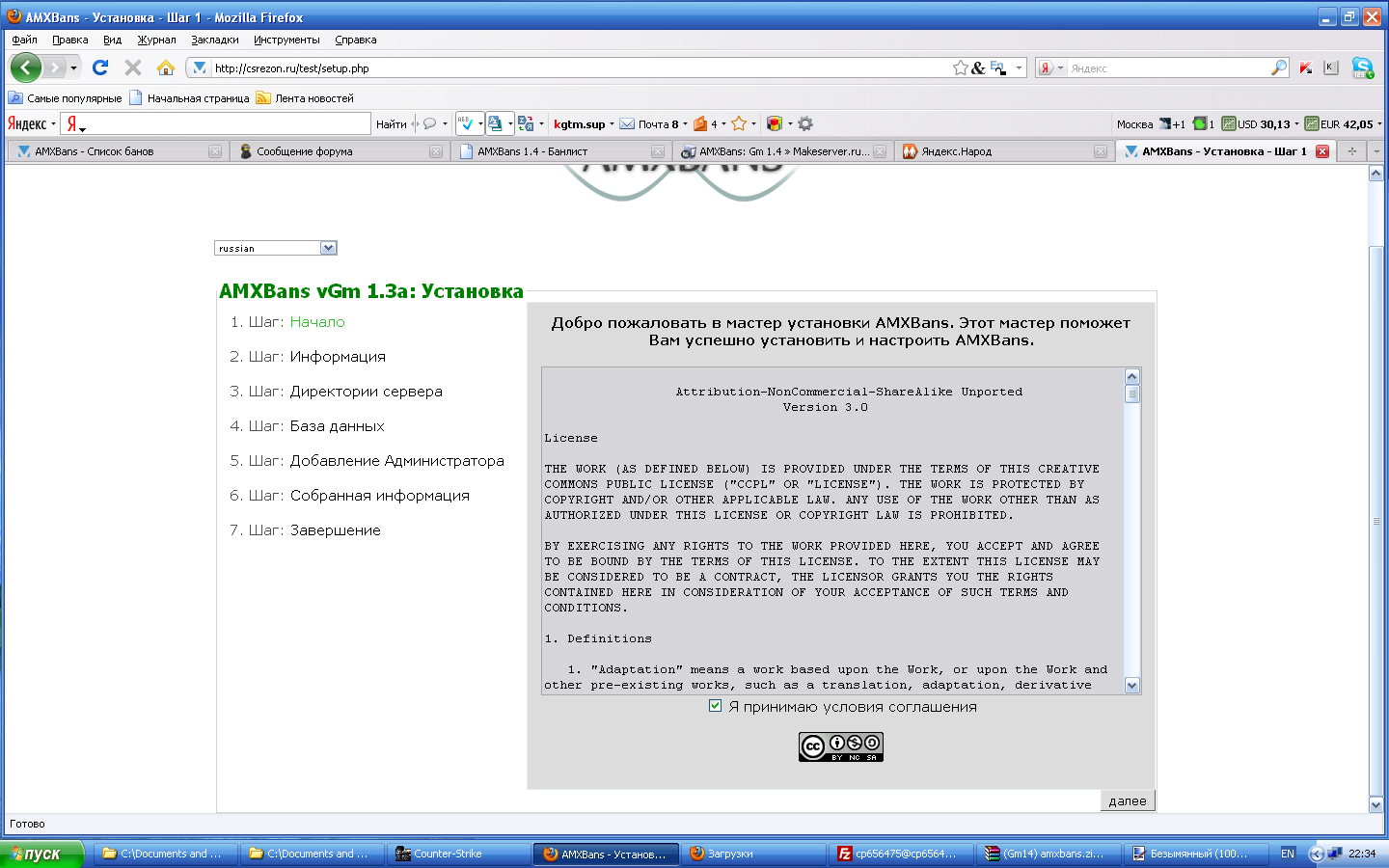
Task: Click the colorful cube icon in Yandex bar
Action: click(x=774, y=123)
